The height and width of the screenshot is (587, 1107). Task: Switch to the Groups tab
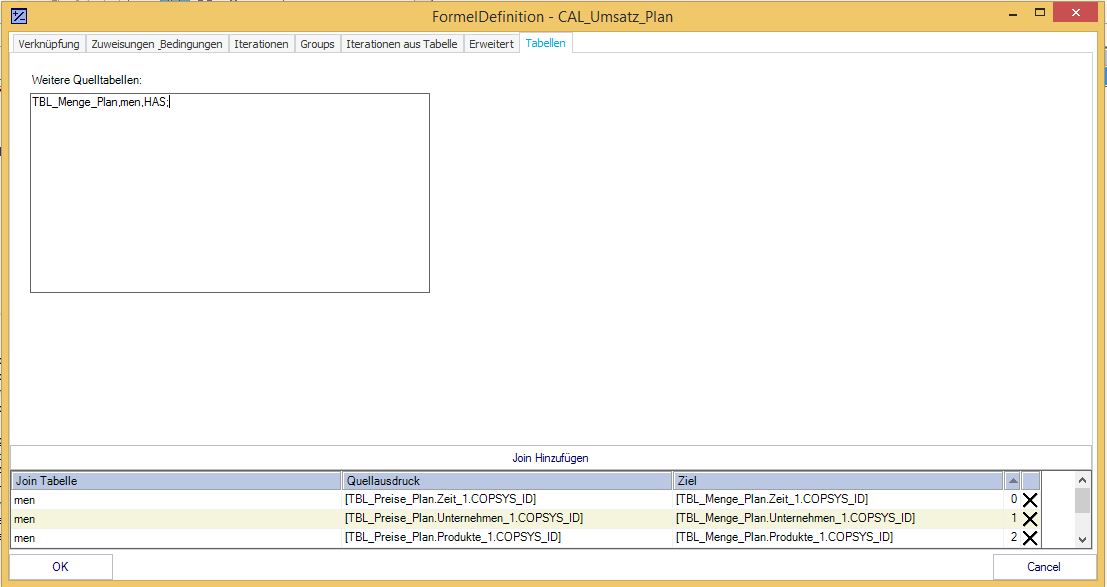(x=318, y=44)
